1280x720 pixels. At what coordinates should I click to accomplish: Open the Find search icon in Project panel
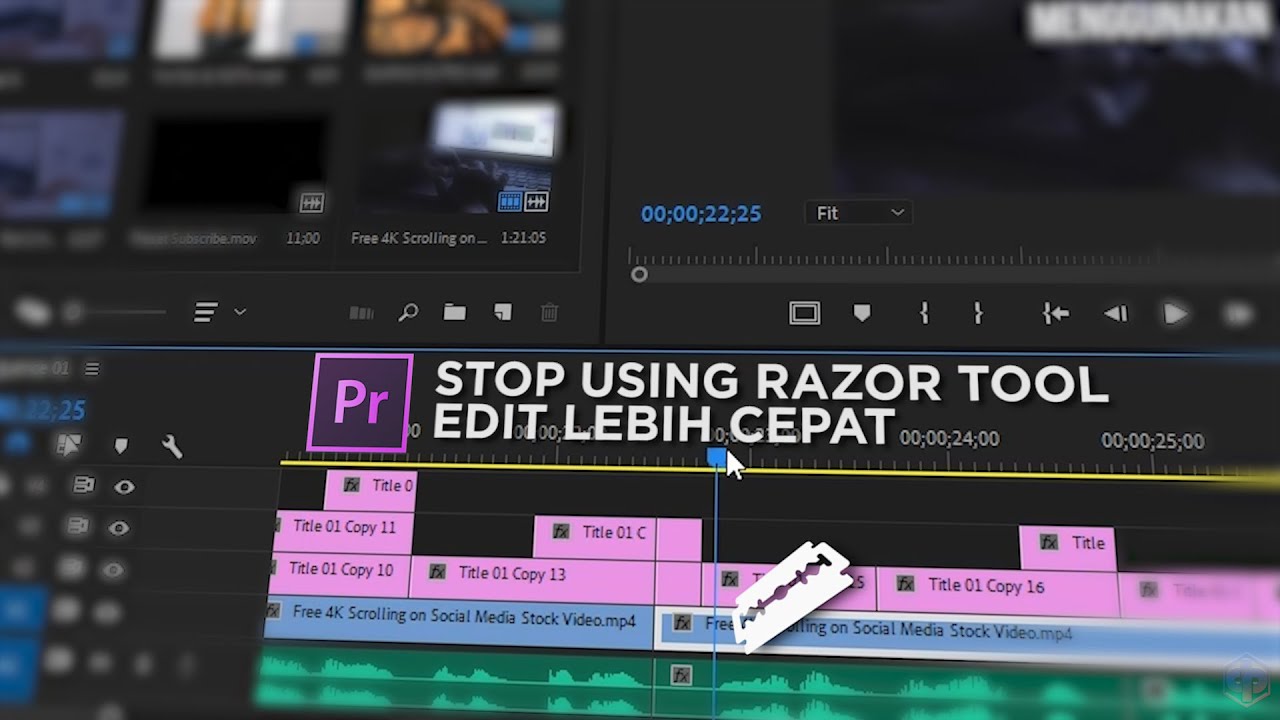tap(408, 313)
